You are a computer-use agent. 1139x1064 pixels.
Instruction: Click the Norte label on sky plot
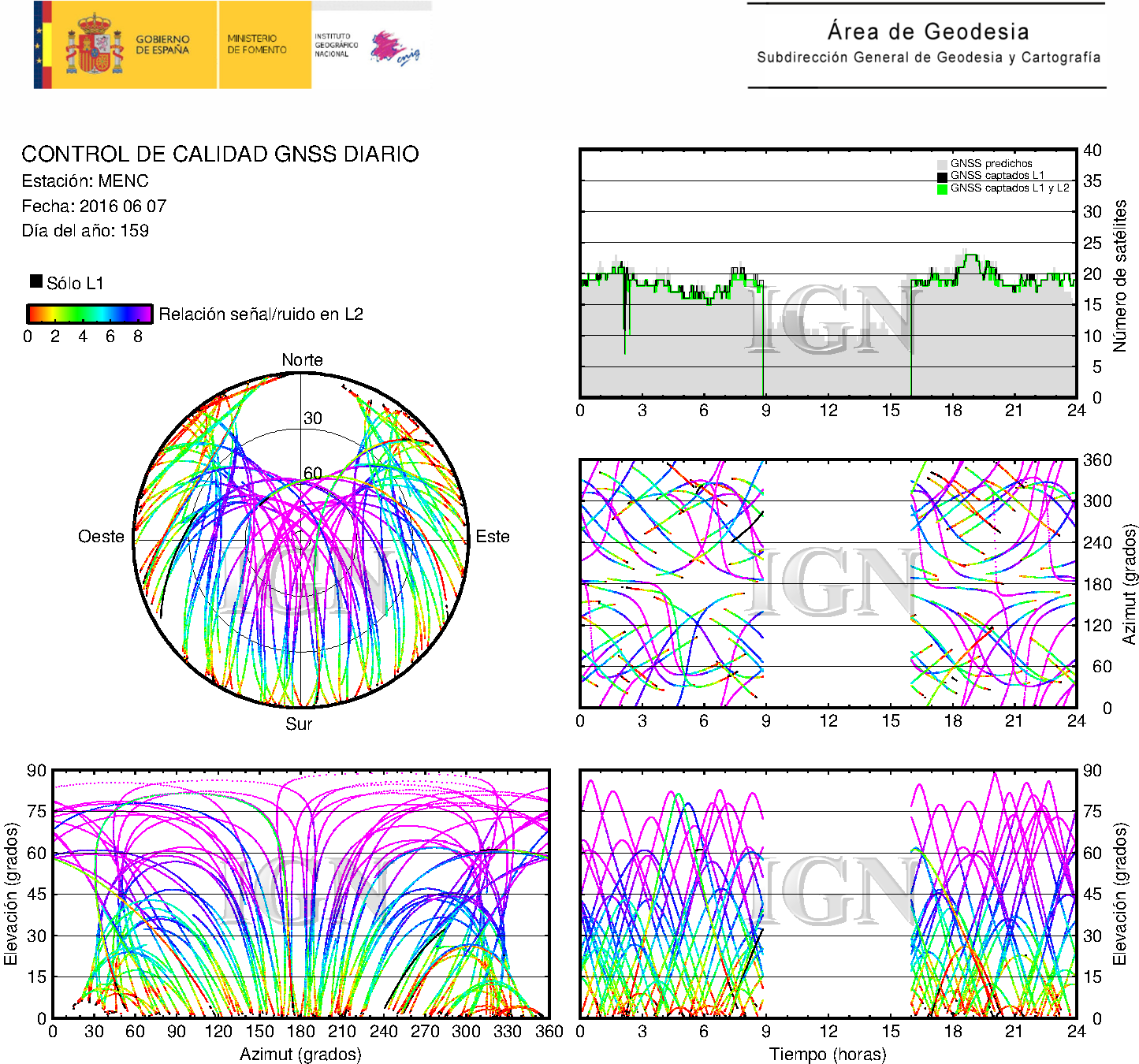(302, 360)
